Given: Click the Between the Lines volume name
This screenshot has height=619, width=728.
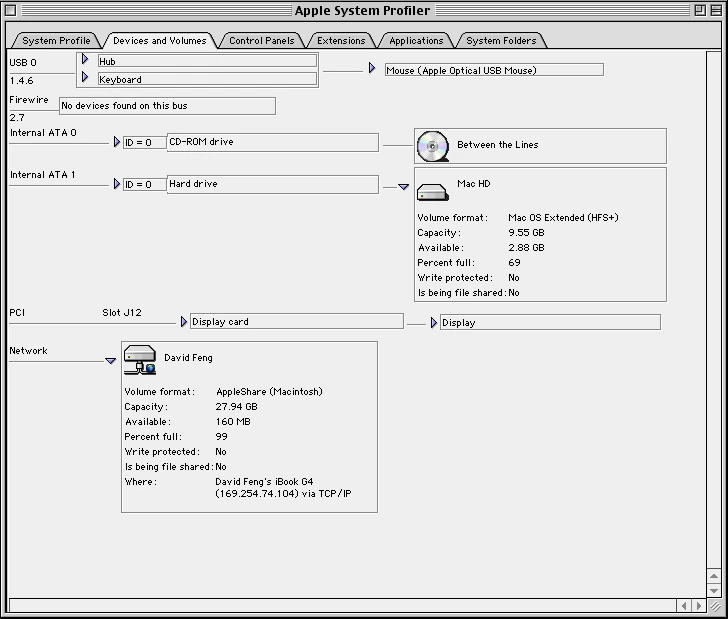Looking at the screenshot, I should click(x=498, y=145).
